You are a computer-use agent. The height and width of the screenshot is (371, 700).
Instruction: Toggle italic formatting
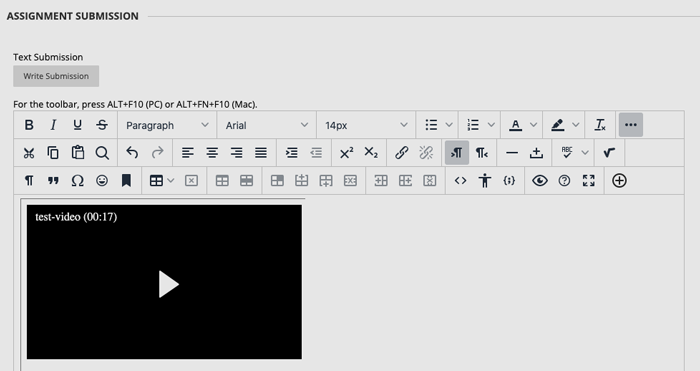(x=53, y=125)
